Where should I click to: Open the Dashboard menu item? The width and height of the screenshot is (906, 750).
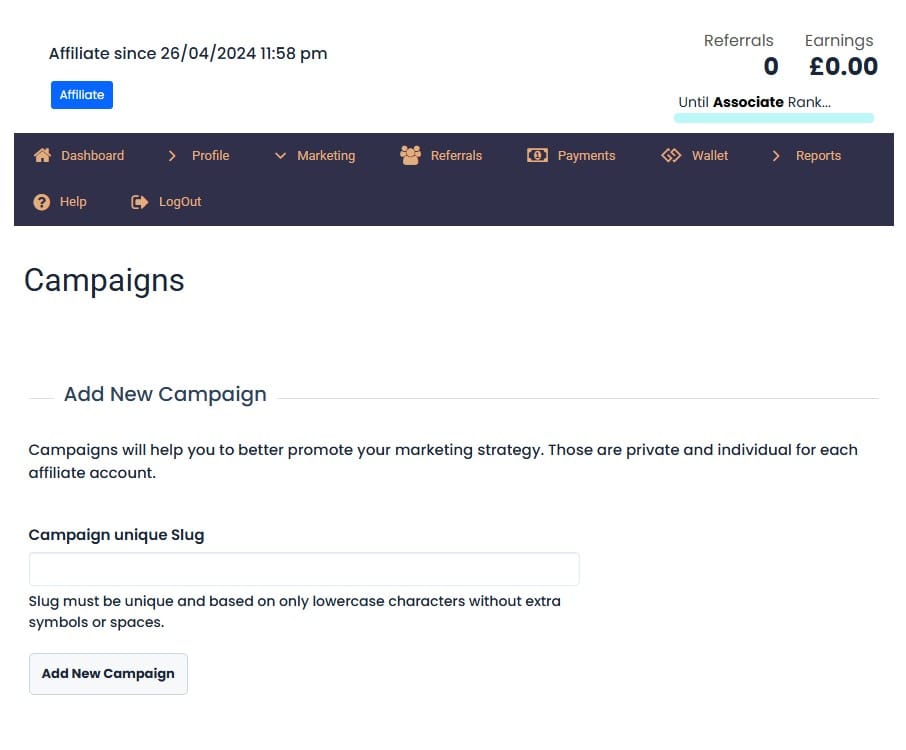click(92, 155)
